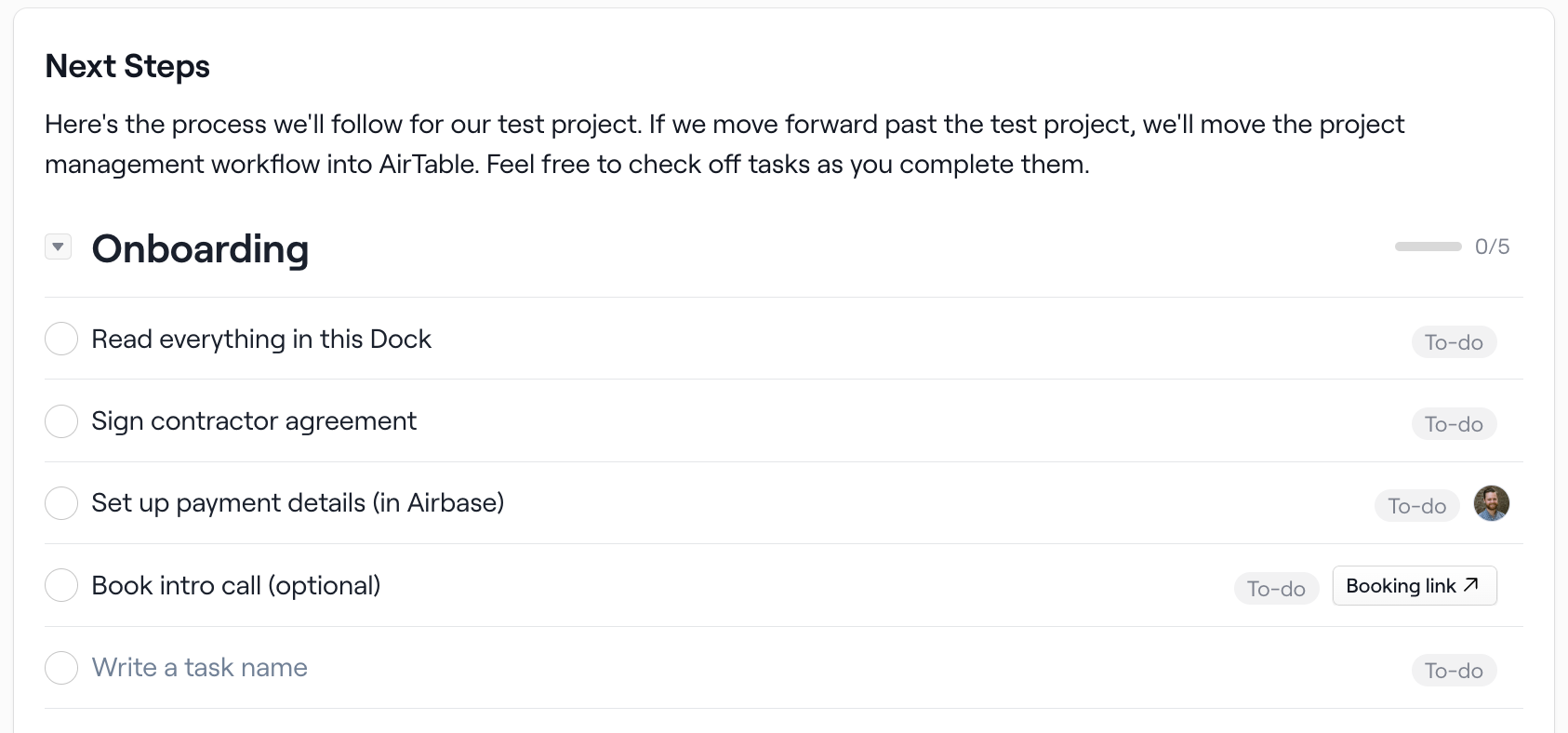
Task: Select the Onboarding section heading
Action: (200, 249)
